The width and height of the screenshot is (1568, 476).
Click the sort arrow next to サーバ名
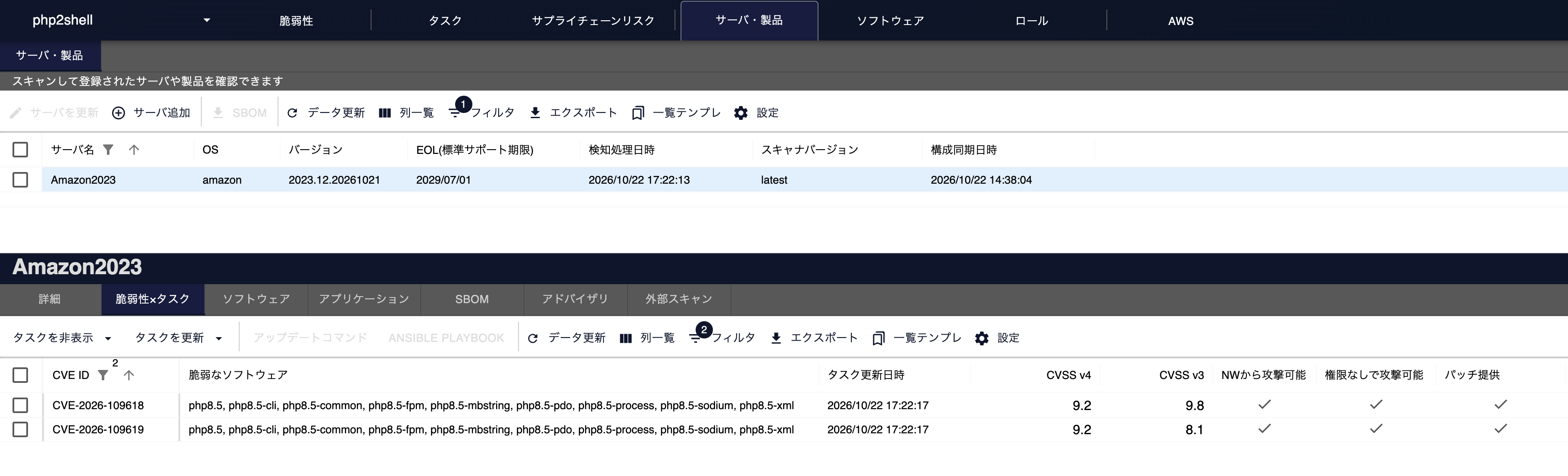point(134,149)
